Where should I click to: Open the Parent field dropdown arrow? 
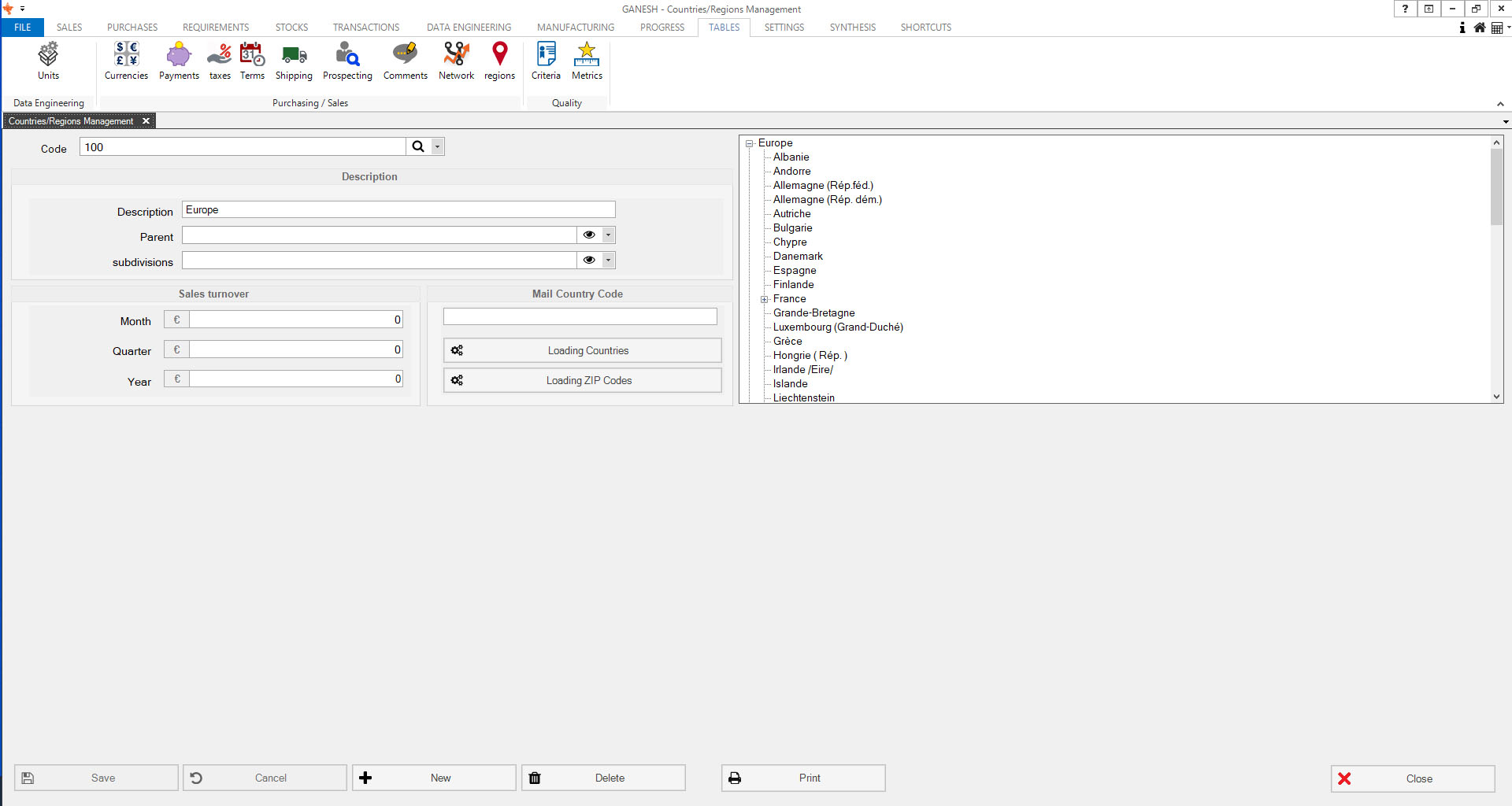608,235
